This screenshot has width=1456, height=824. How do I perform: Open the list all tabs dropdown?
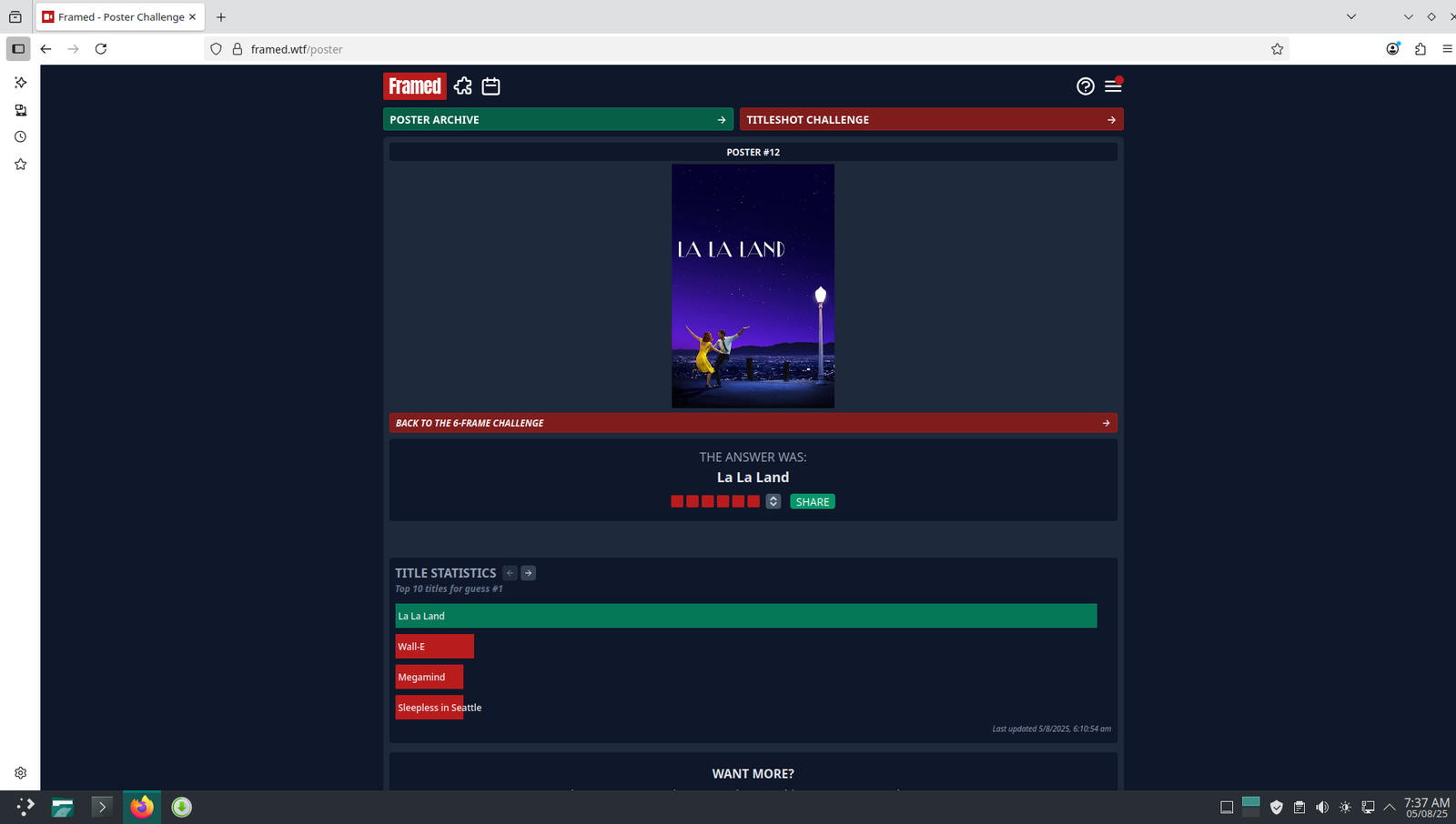(x=1351, y=16)
